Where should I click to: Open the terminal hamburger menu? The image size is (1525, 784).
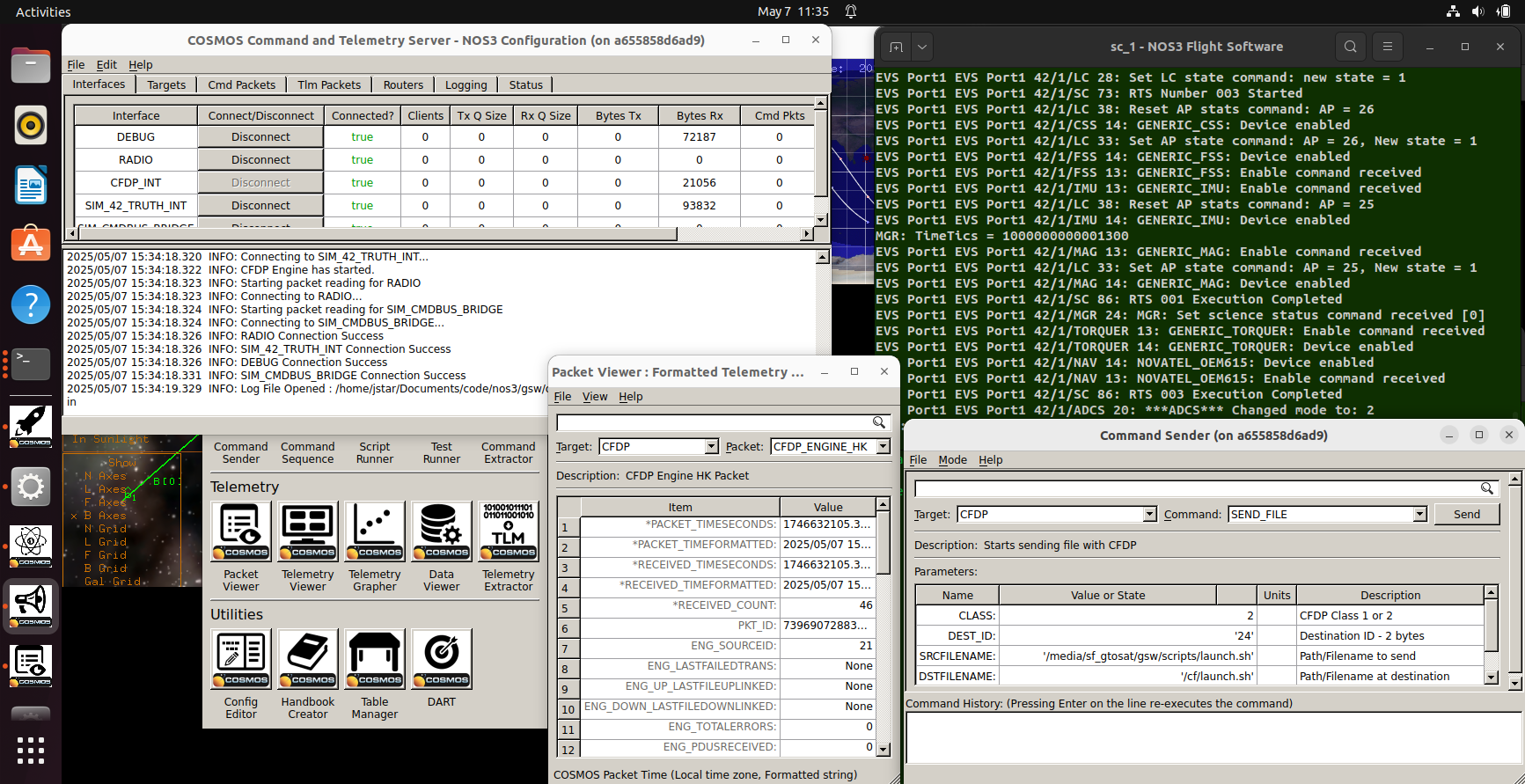click(x=1388, y=47)
